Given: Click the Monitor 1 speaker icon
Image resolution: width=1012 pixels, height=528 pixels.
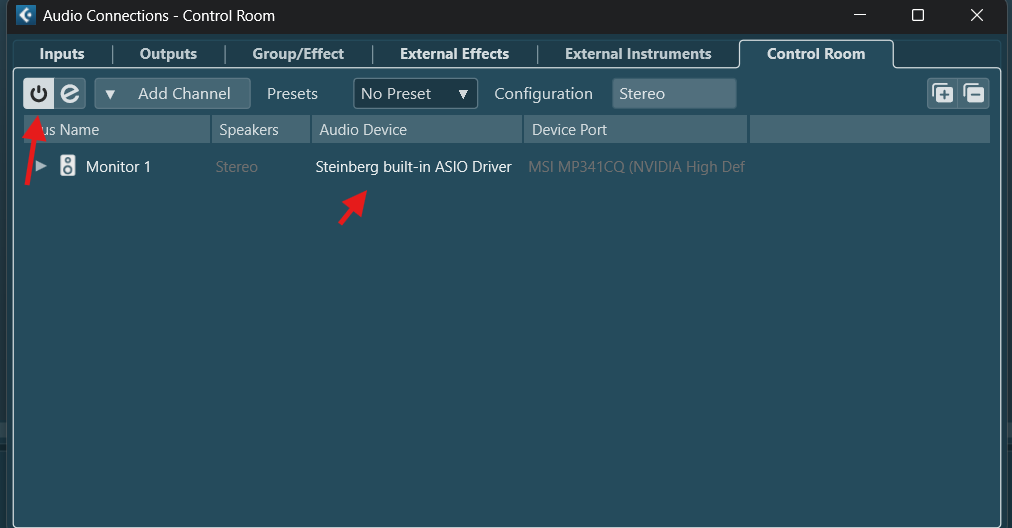Looking at the screenshot, I should tap(68, 166).
